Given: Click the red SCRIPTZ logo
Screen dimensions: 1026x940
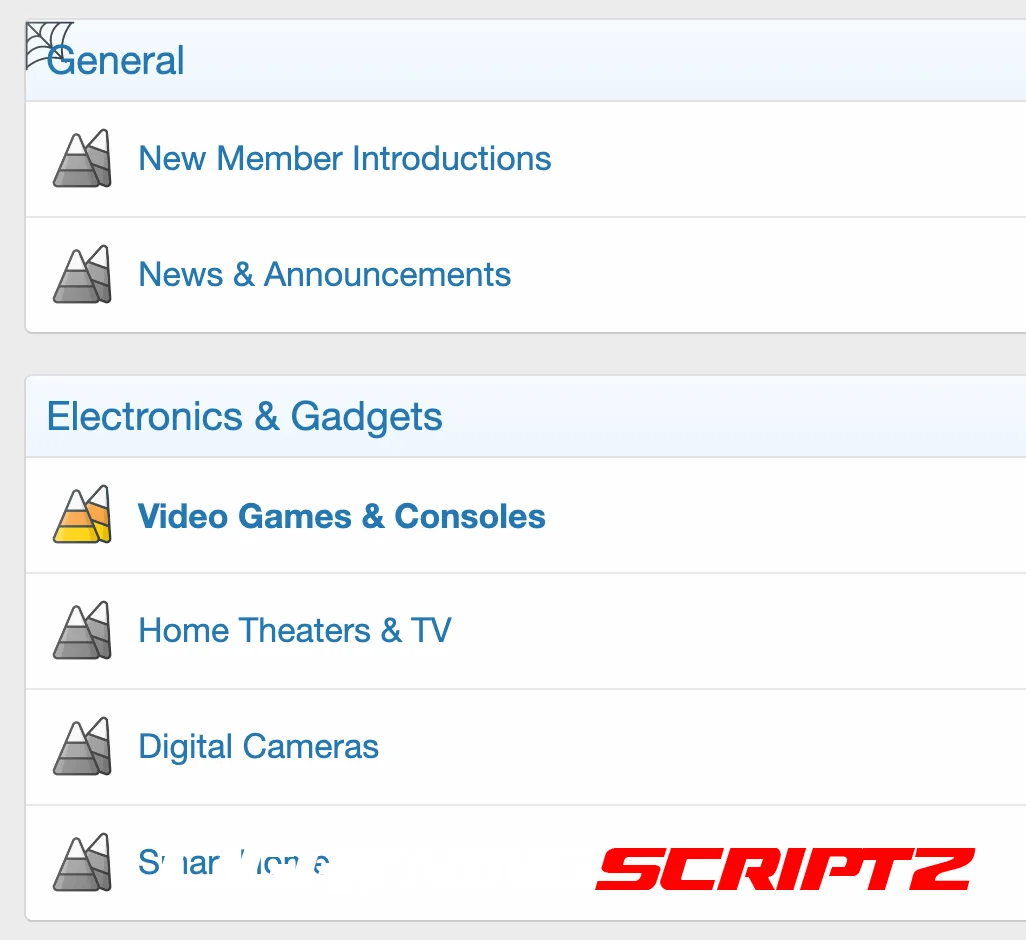Looking at the screenshot, I should coord(784,868).
